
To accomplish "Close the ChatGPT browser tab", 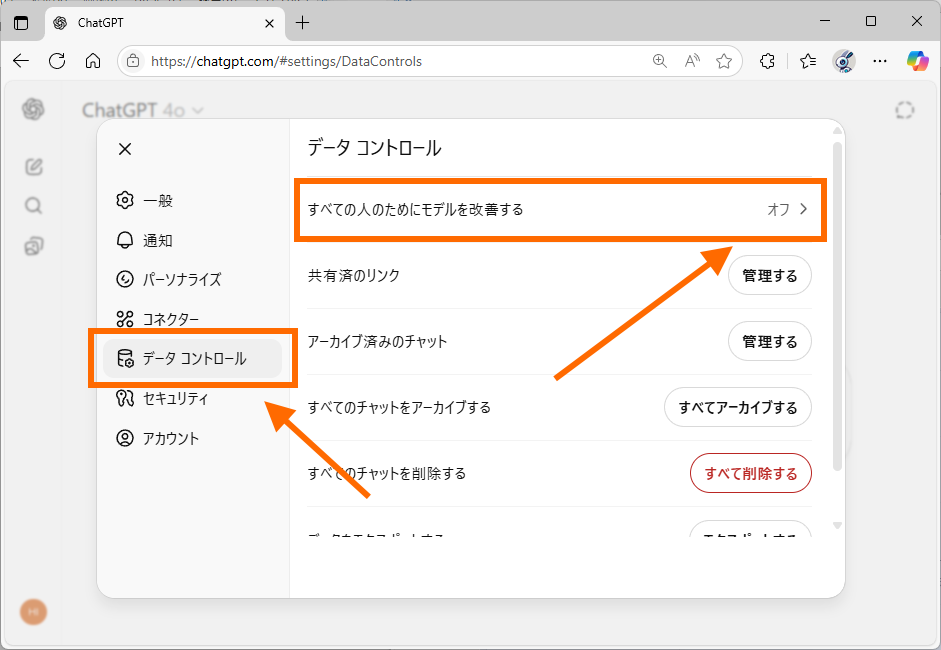I will (269, 23).
